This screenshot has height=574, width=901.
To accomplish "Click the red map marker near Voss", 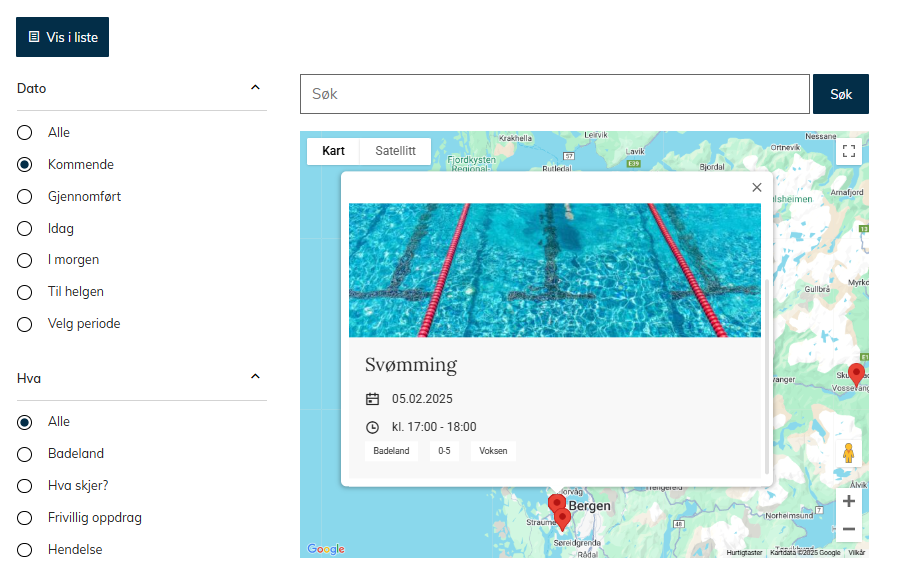I will pyautogui.click(x=856, y=373).
